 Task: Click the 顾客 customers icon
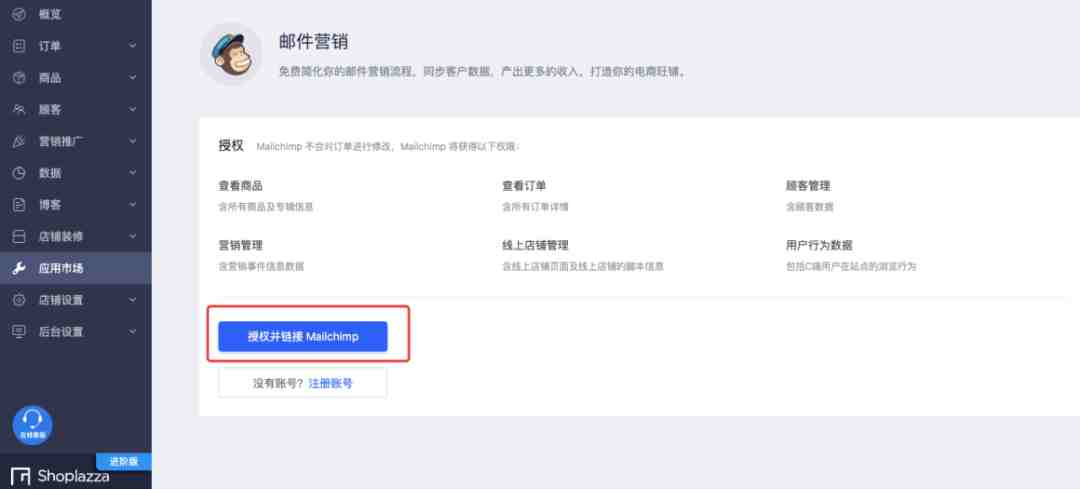(x=19, y=110)
